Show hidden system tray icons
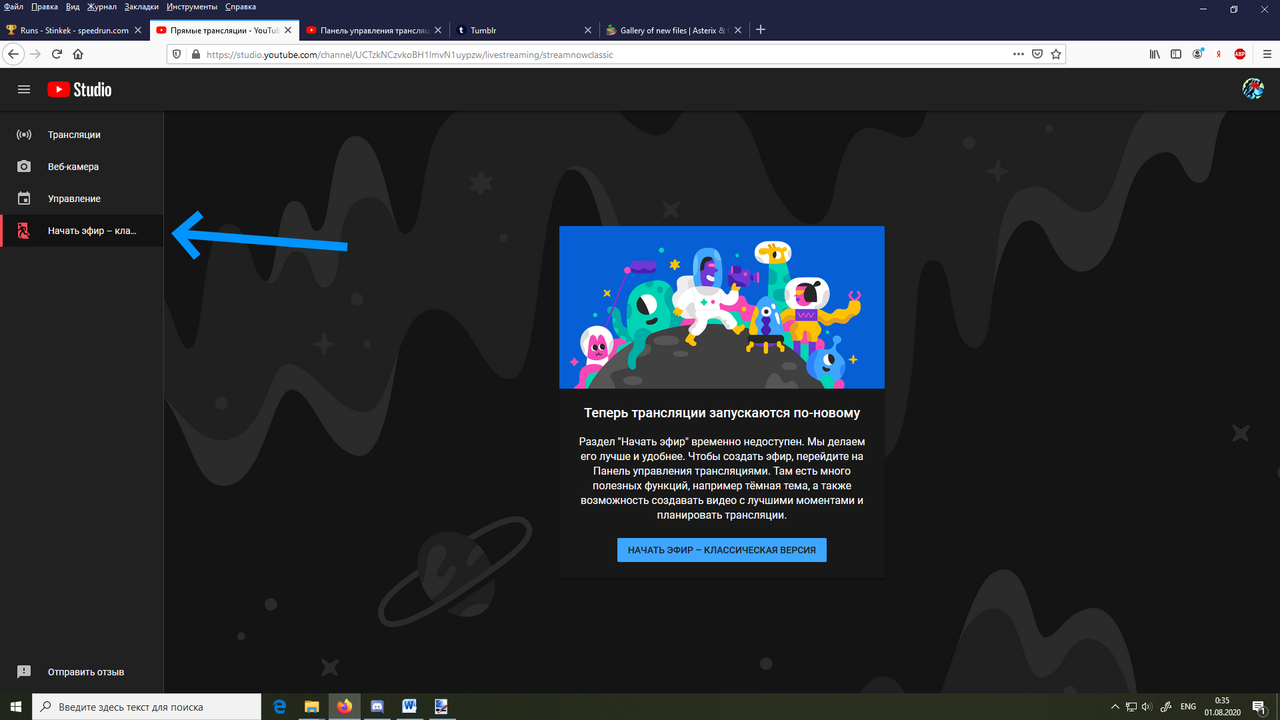Screen dimensions: 1280x720 click(1115, 706)
